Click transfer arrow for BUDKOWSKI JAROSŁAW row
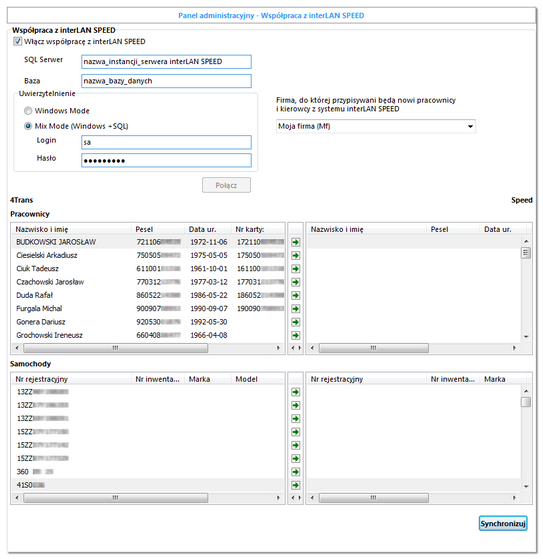543x559 pixels. pos(295,242)
